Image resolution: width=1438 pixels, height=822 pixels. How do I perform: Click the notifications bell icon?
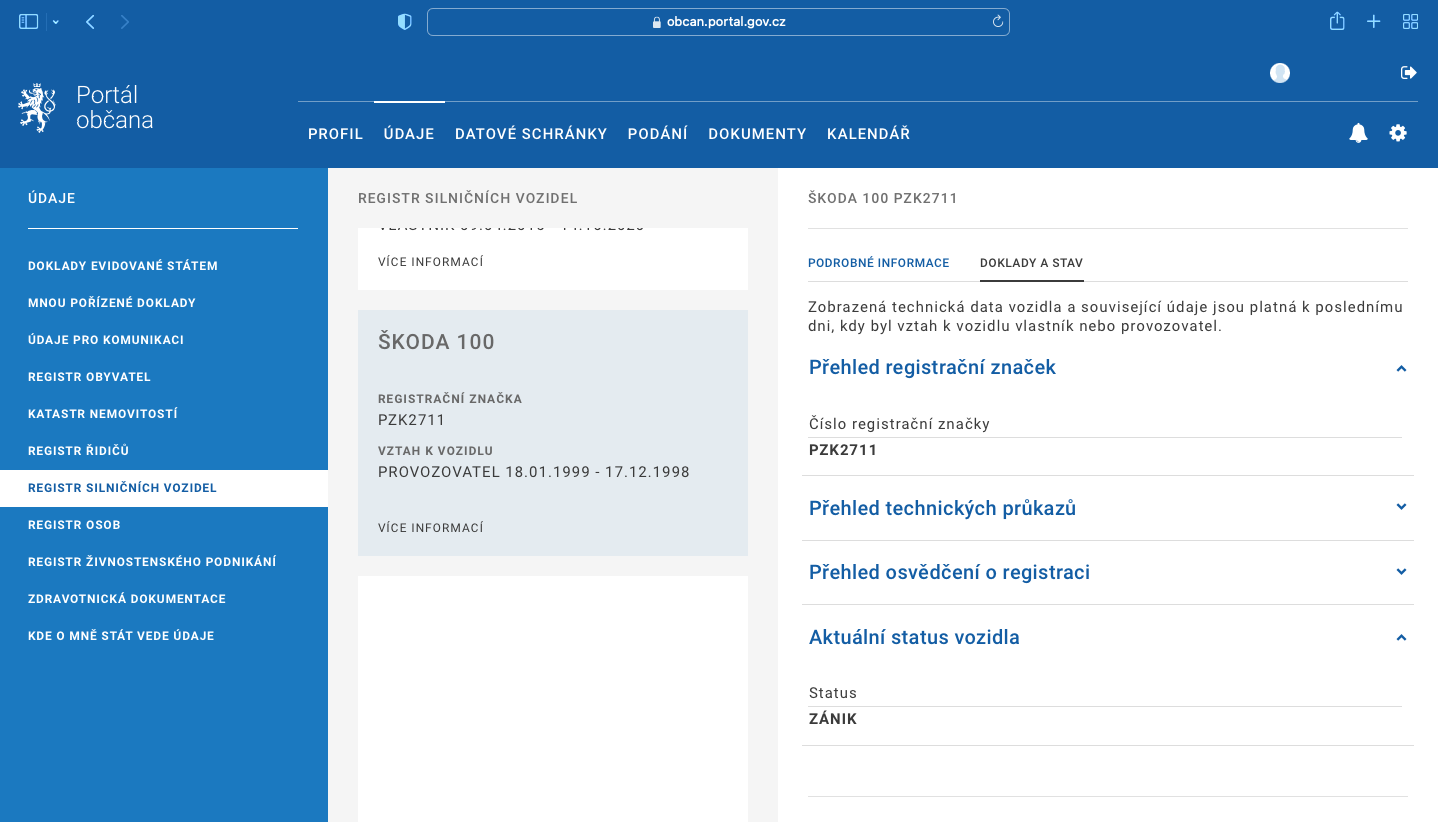[1358, 133]
